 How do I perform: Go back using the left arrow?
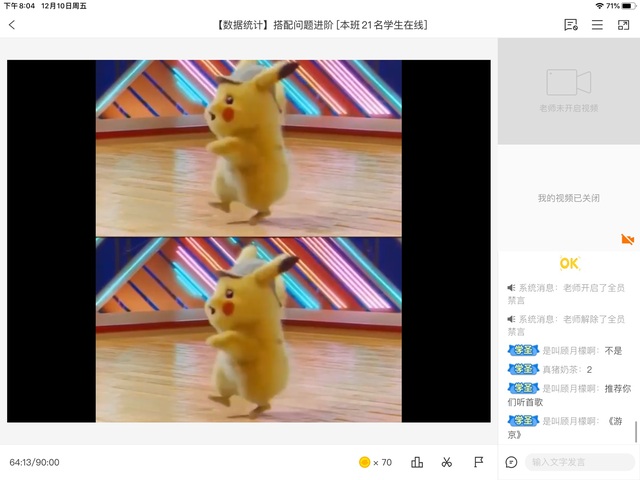(12, 25)
